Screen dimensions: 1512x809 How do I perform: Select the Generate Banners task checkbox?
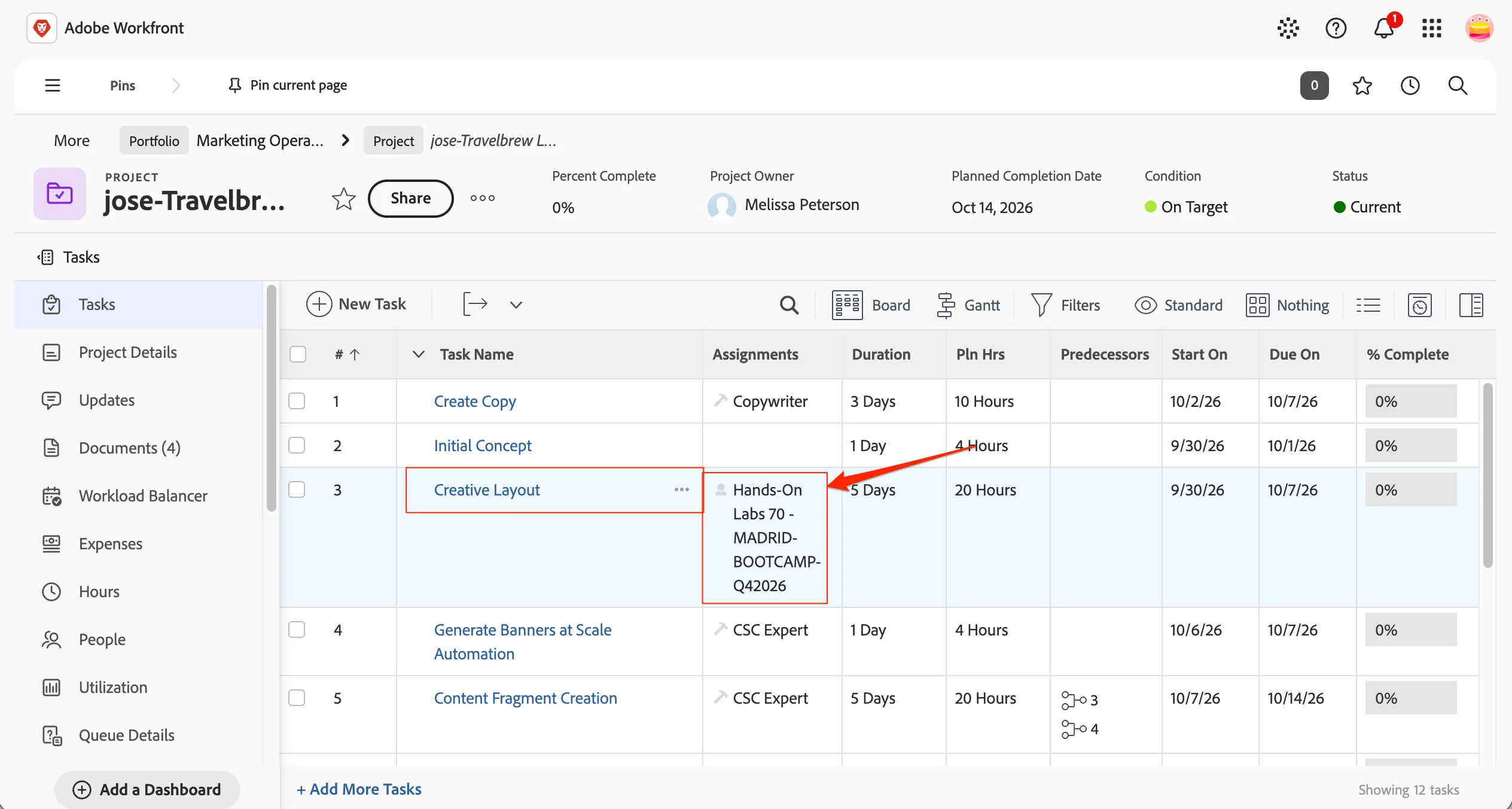[297, 629]
